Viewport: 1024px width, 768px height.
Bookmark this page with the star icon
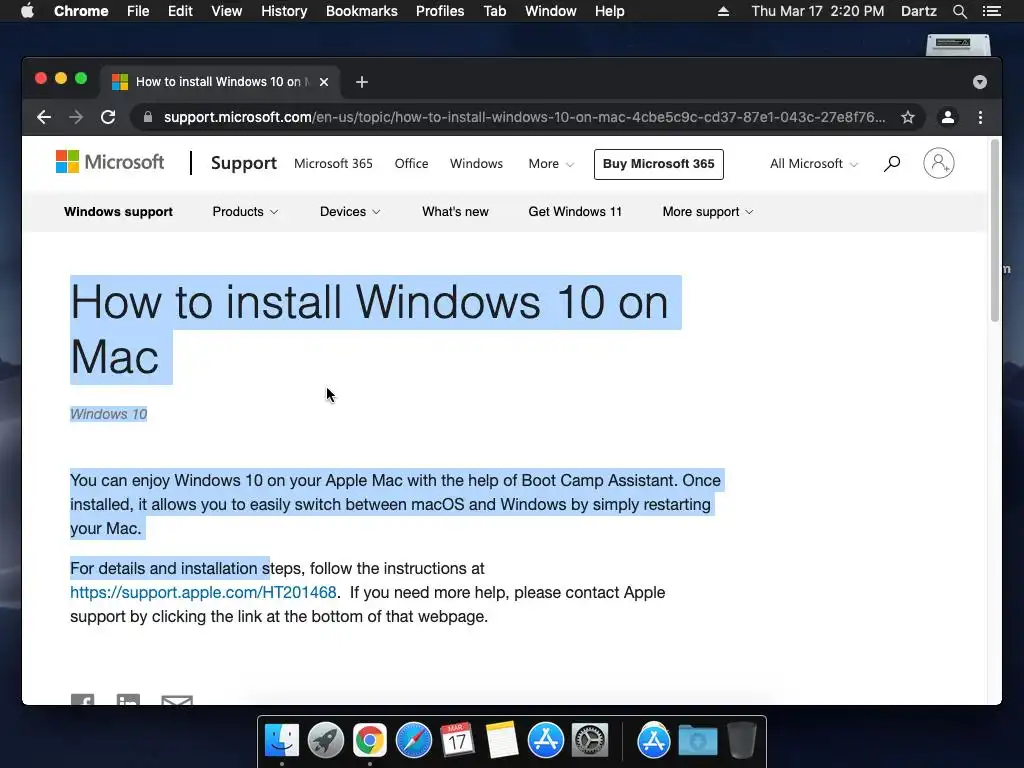[x=908, y=117]
